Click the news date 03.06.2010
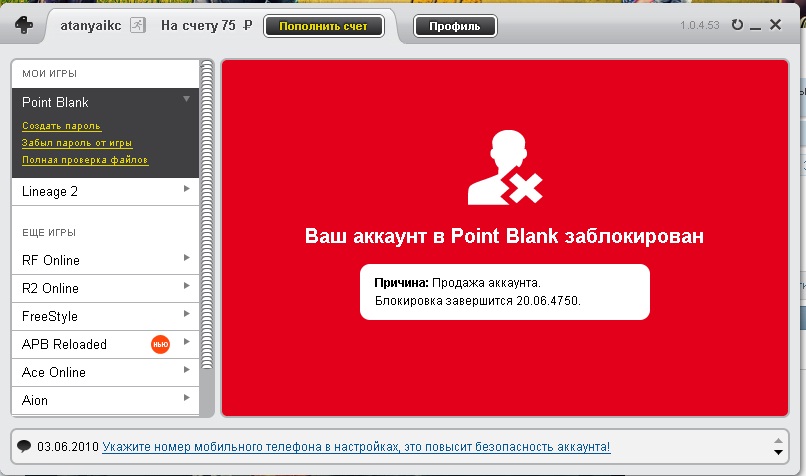The image size is (806, 476). 67,446
